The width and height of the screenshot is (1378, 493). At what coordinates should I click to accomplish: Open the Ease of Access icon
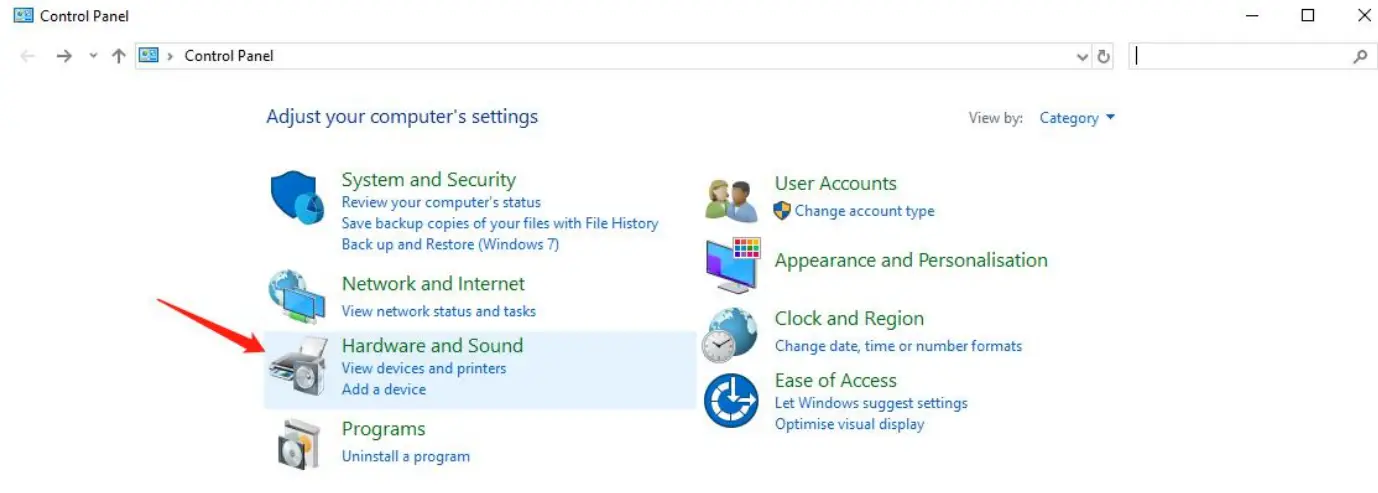point(731,399)
